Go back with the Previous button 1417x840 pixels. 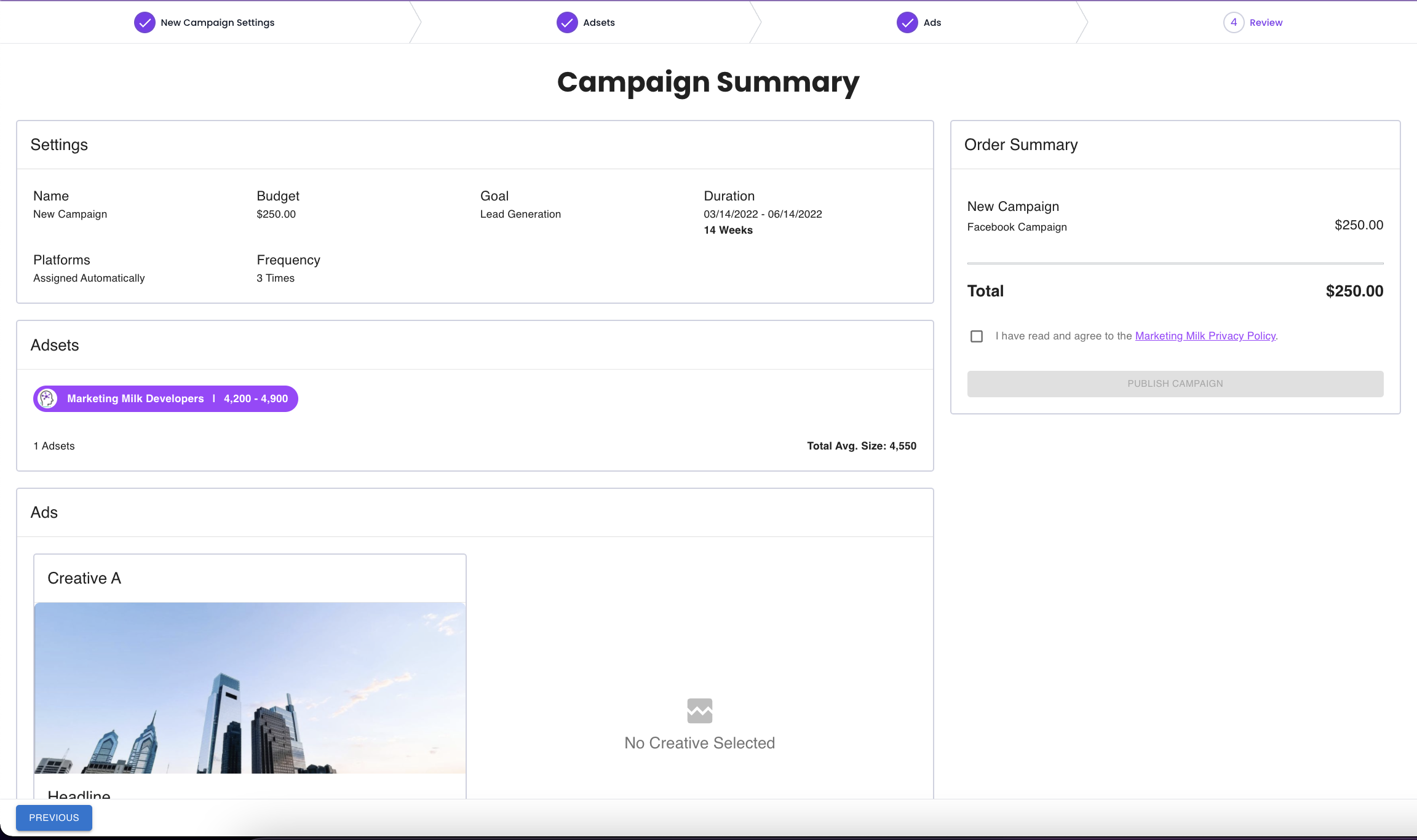[54, 818]
